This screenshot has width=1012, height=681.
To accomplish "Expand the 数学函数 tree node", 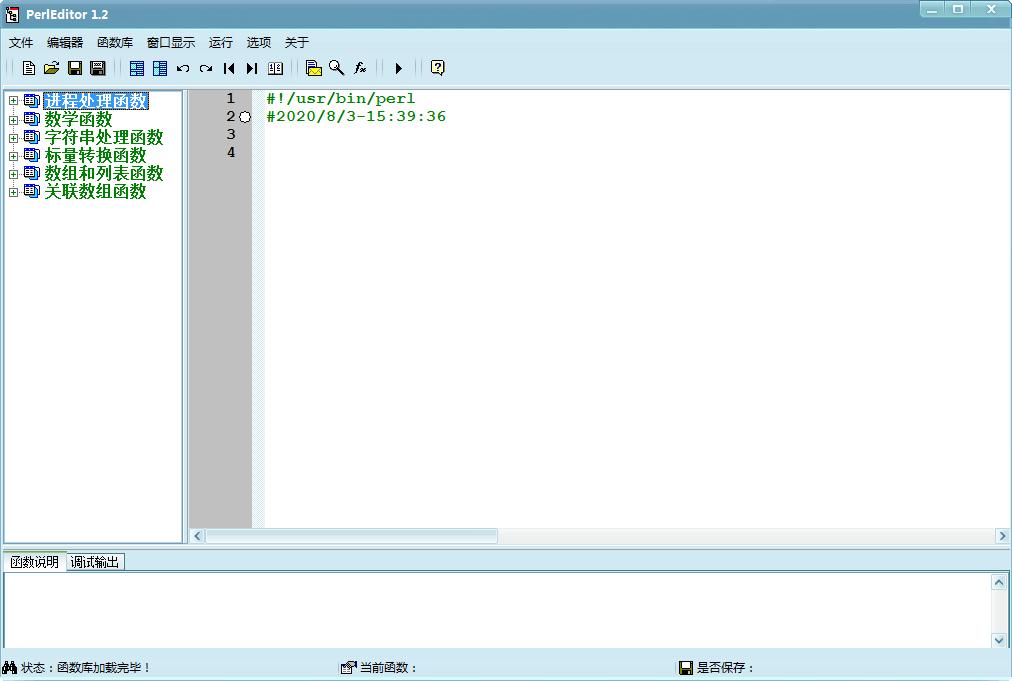I will (x=13, y=119).
